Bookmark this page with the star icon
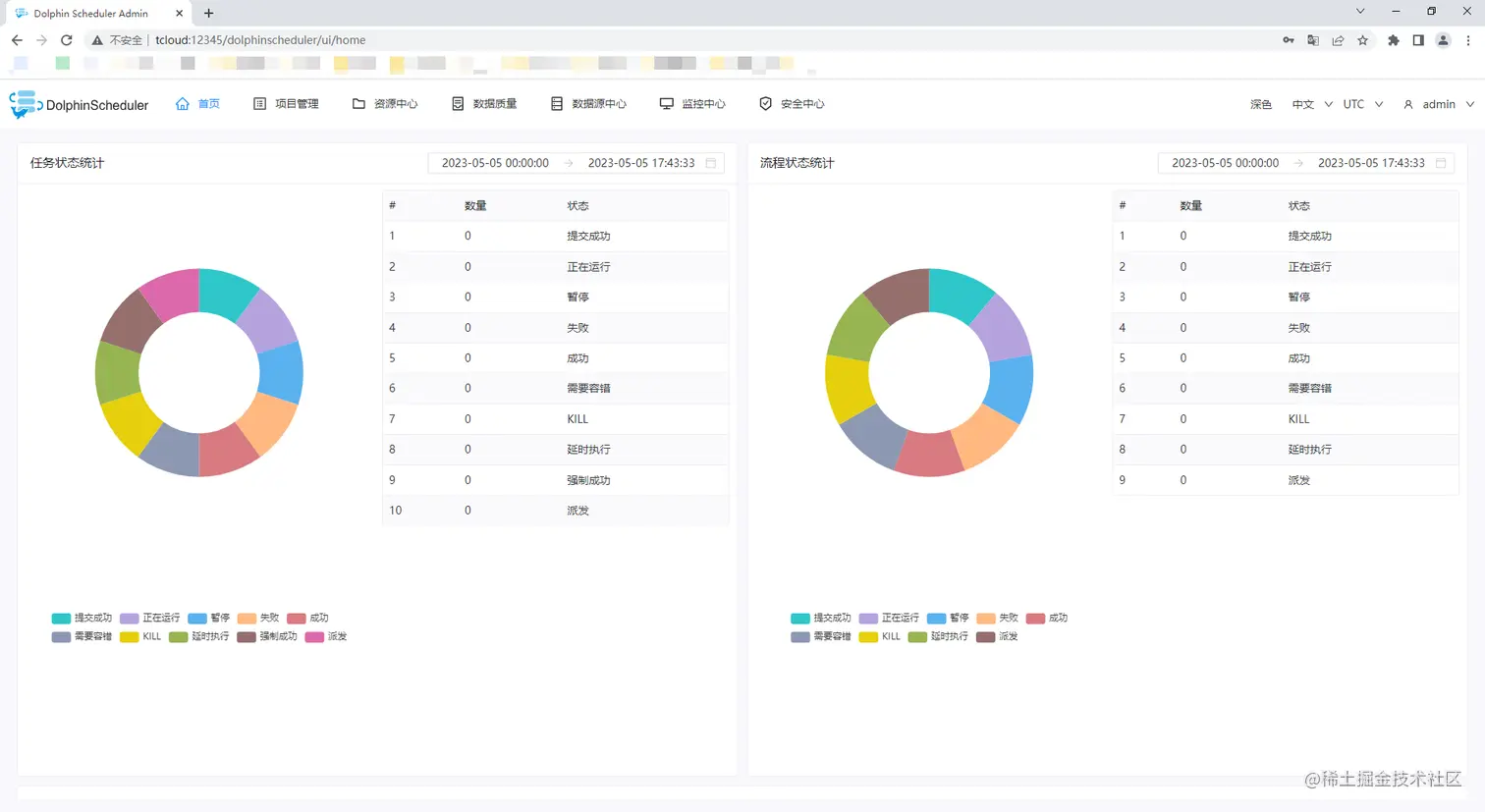Screen dimensions: 1485x812 (x=1362, y=40)
